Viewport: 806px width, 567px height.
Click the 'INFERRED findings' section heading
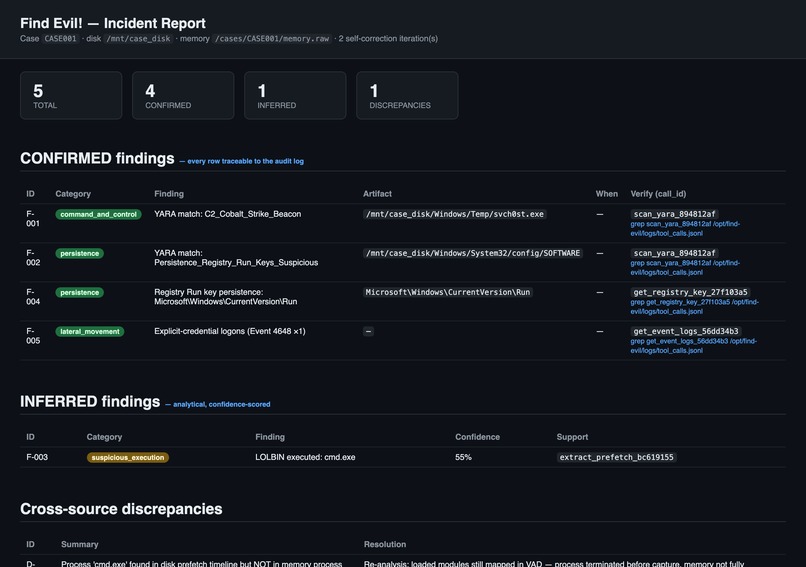point(90,401)
